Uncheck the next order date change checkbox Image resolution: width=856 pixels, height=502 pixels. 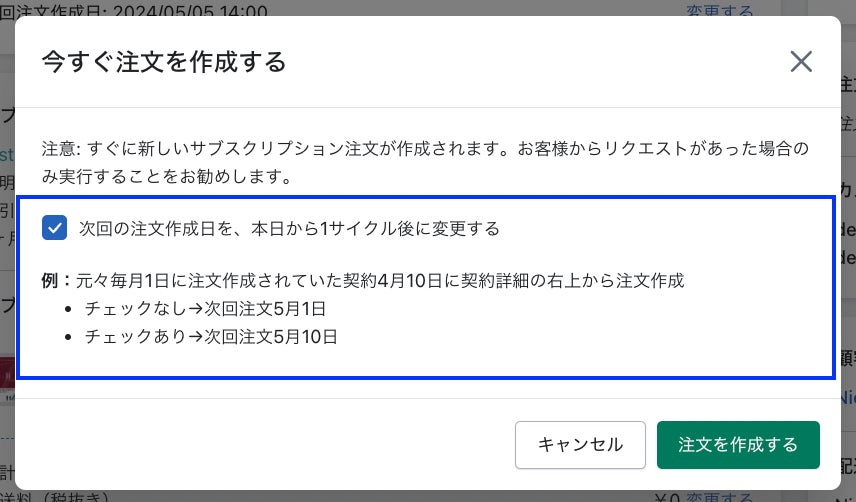[55, 228]
